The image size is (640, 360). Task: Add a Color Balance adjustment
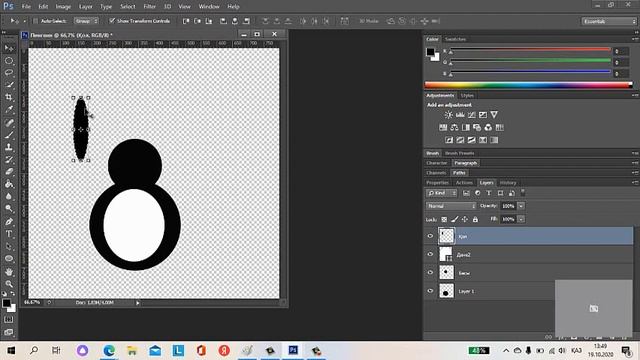pyautogui.click(x=454, y=127)
